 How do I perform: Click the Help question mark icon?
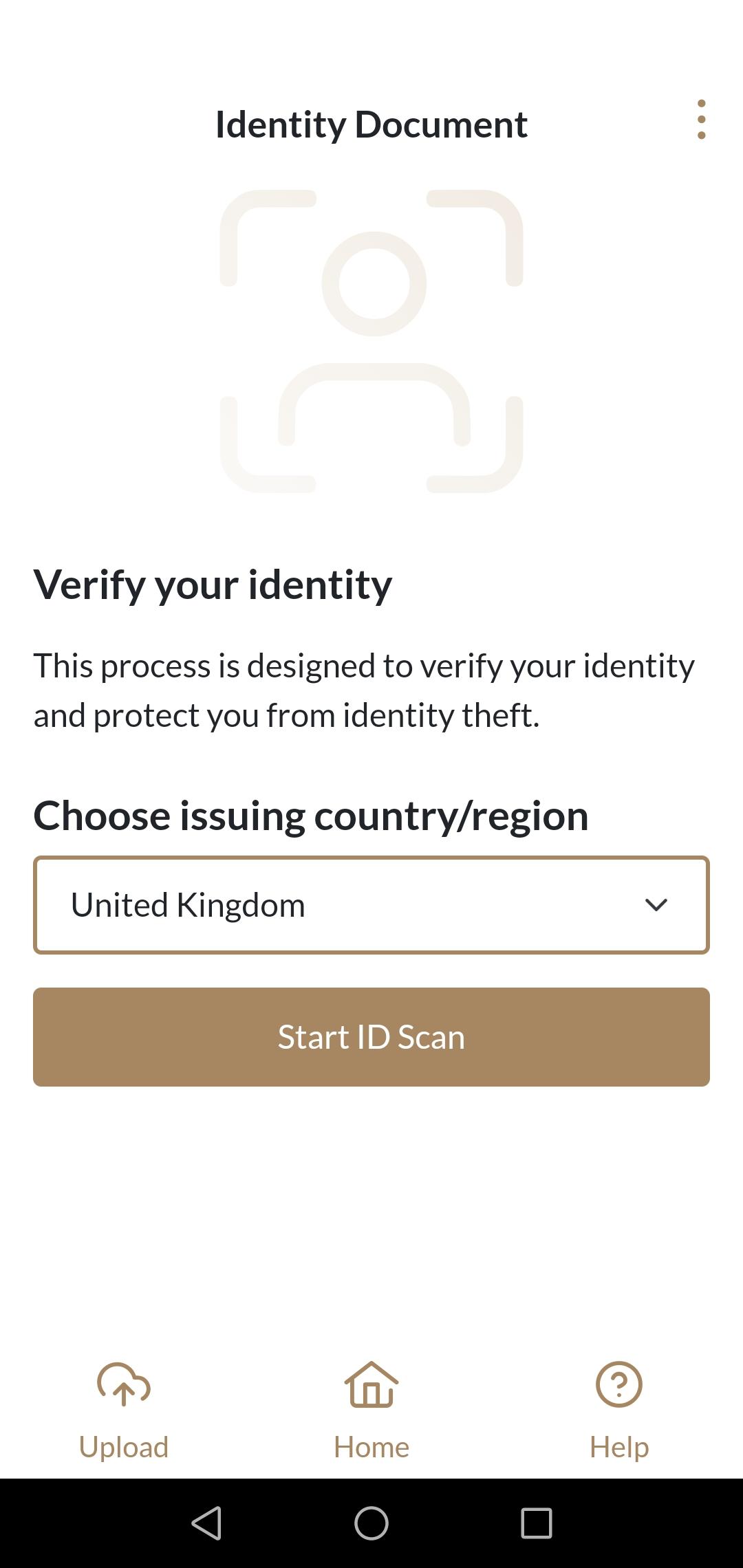pos(618,1384)
